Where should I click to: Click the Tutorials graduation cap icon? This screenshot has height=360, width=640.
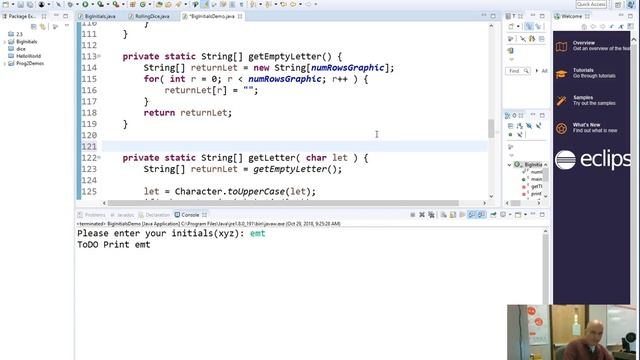pyautogui.click(x=562, y=74)
